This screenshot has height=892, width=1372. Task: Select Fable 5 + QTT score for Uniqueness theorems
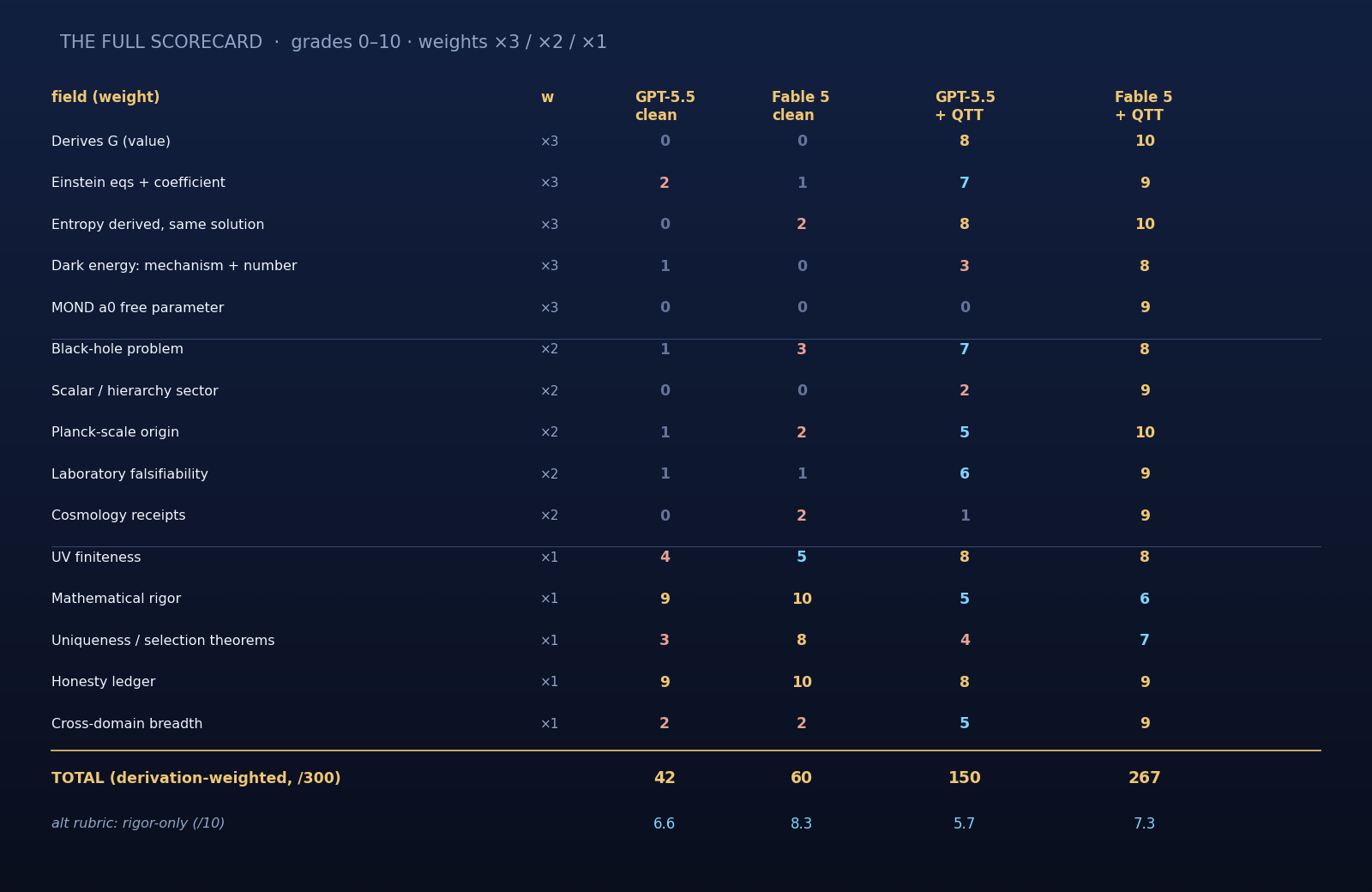point(1145,641)
